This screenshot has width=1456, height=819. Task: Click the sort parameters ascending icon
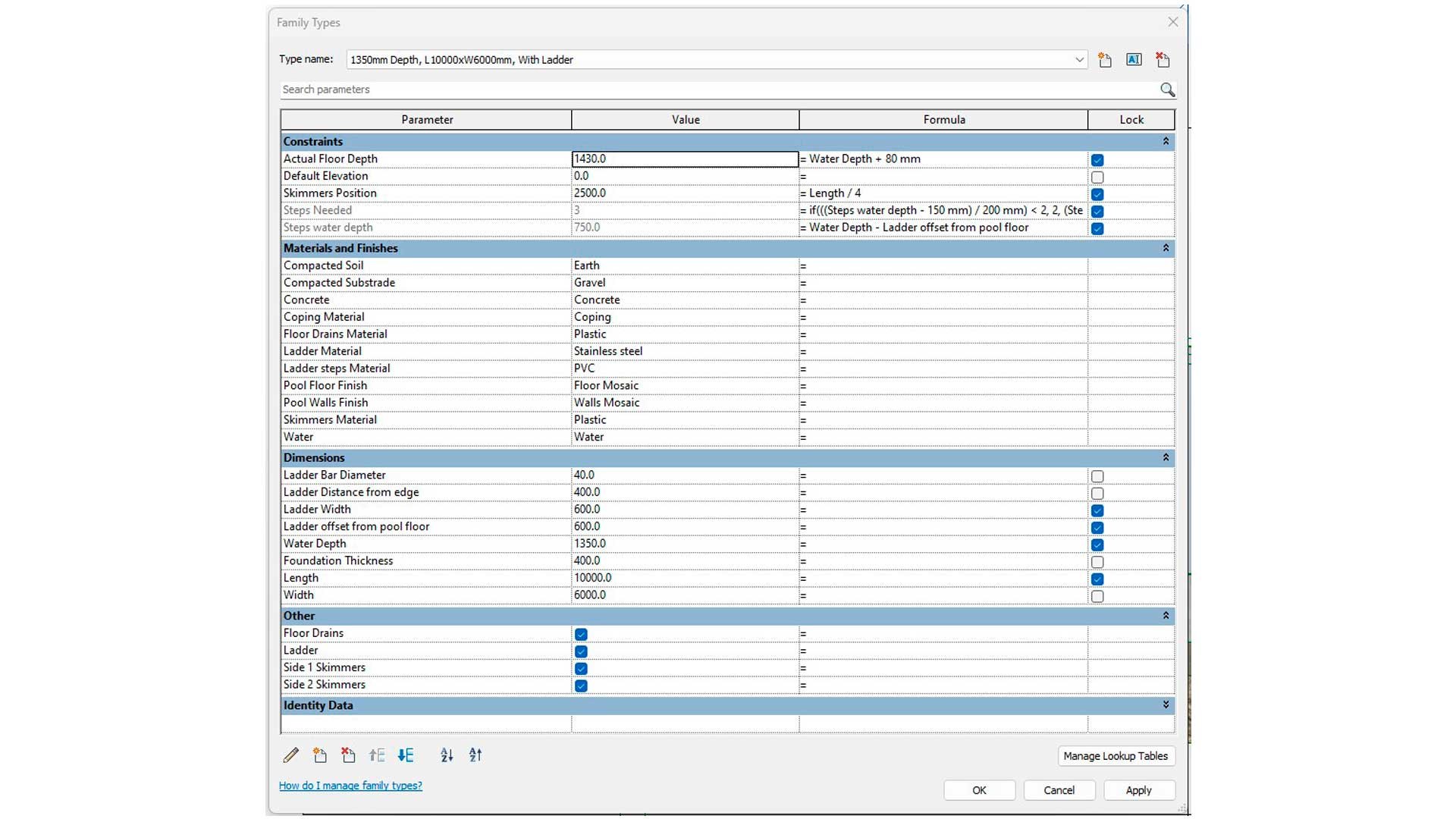(x=447, y=754)
